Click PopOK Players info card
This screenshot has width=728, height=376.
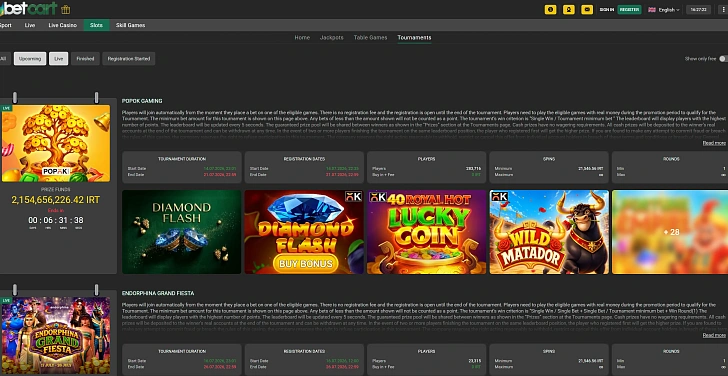pos(427,168)
